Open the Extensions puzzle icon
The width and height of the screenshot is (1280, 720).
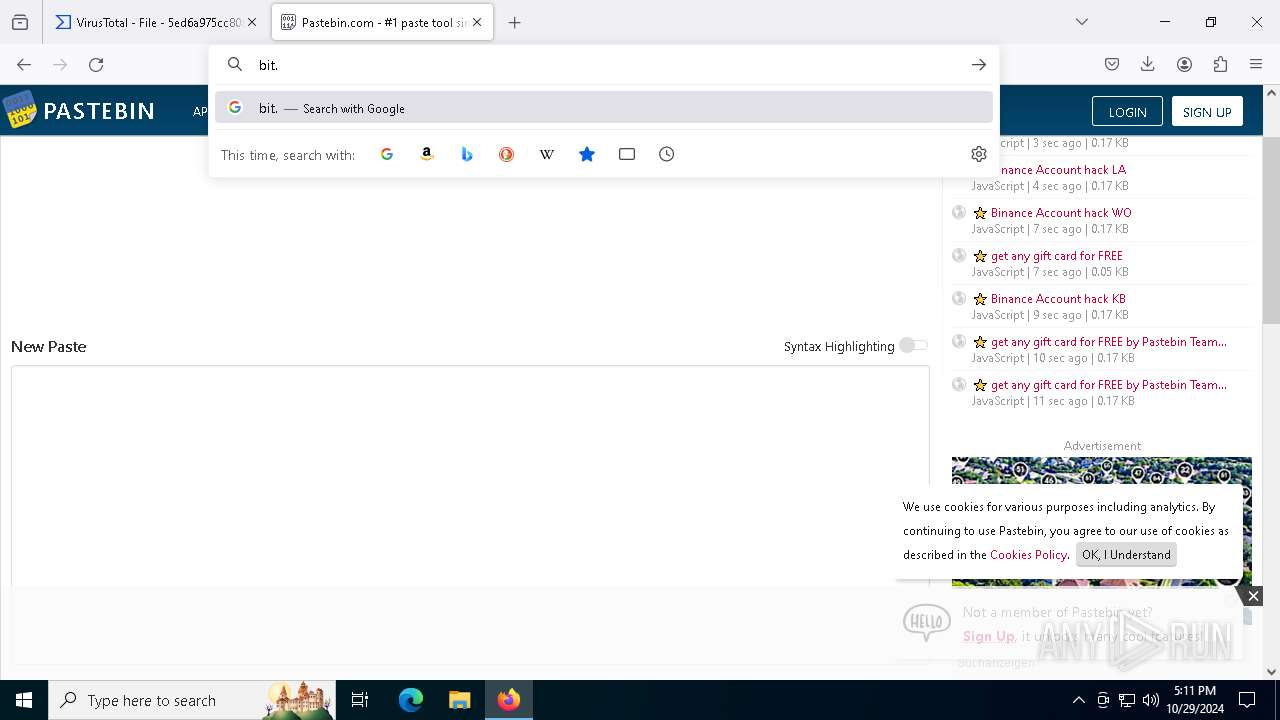1220,64
